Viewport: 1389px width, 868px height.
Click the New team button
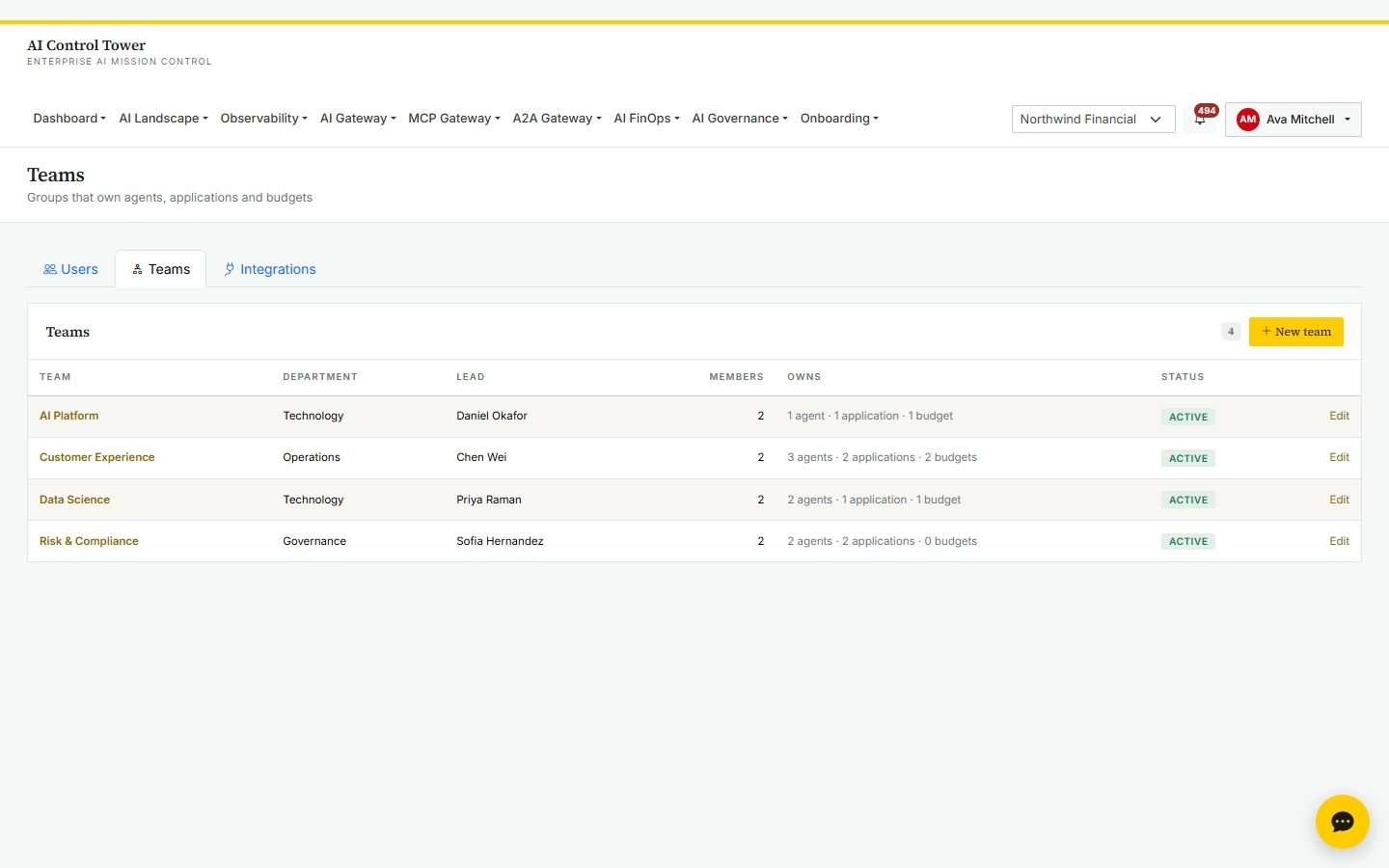(x=1295, y=332)
